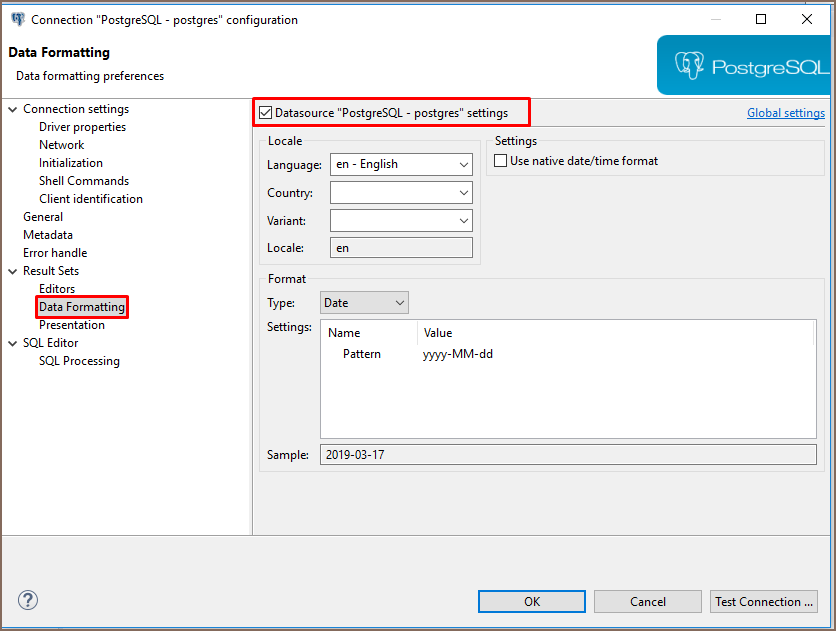
Task: Click the Test Connection button
Action: (x=764, y=601)
